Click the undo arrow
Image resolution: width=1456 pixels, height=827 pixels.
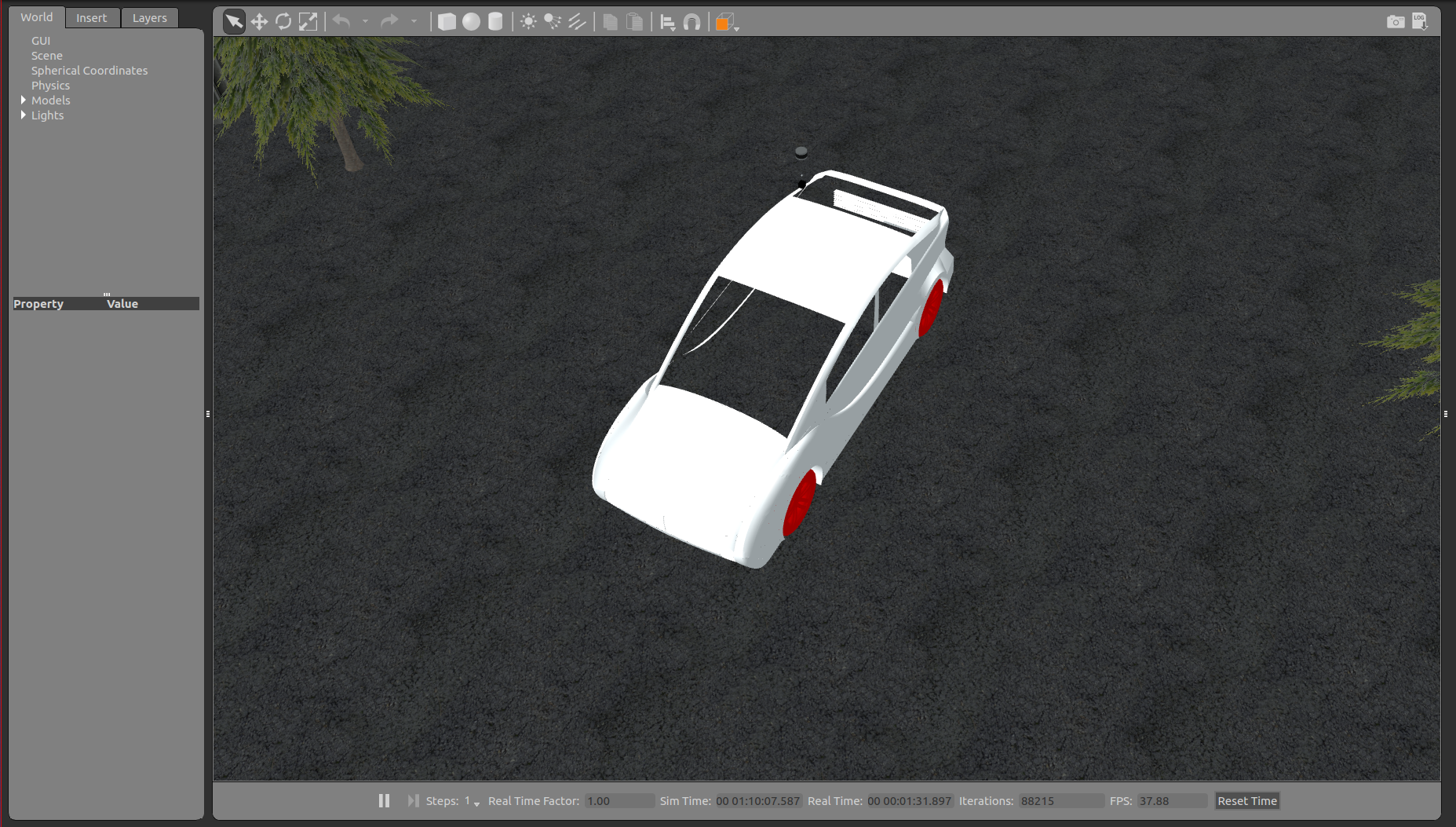(x=341, y=22)
